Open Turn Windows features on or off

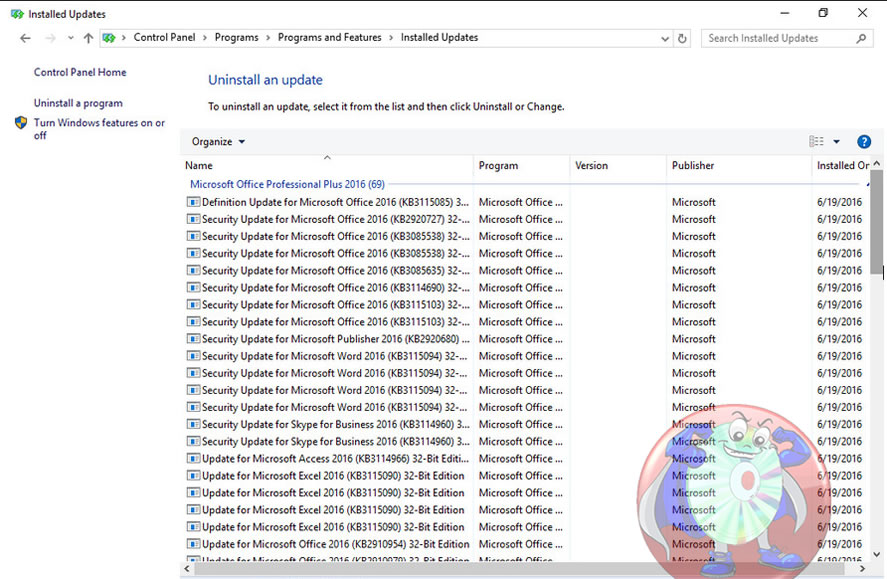pos(99,129)
